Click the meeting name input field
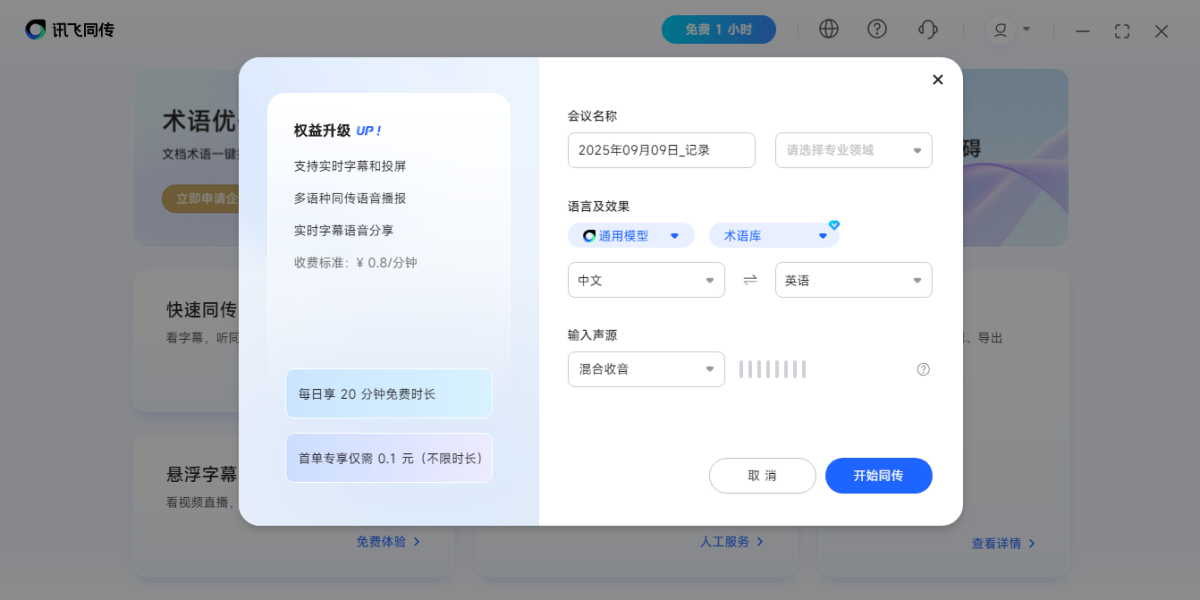The width and height of the screenshot is (1200, 600). [661, 150]
